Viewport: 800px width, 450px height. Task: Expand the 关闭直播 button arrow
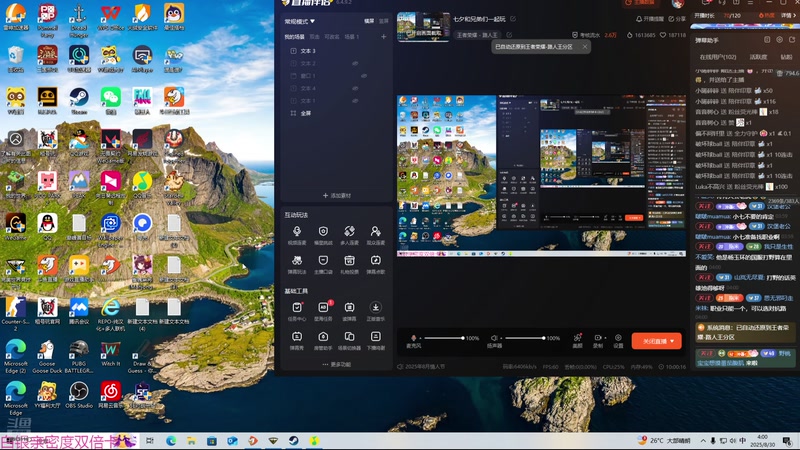click(672, 341)
